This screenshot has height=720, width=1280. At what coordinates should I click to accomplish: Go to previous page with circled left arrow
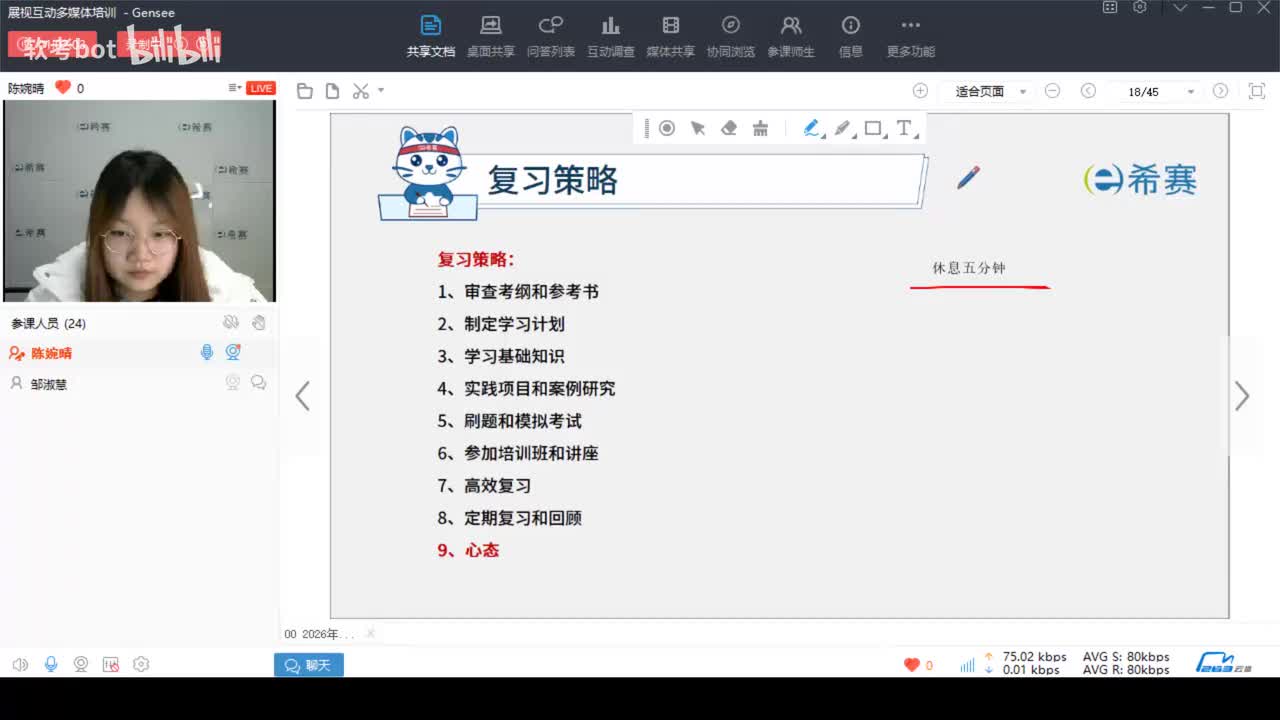click(x=1088, y=91)
